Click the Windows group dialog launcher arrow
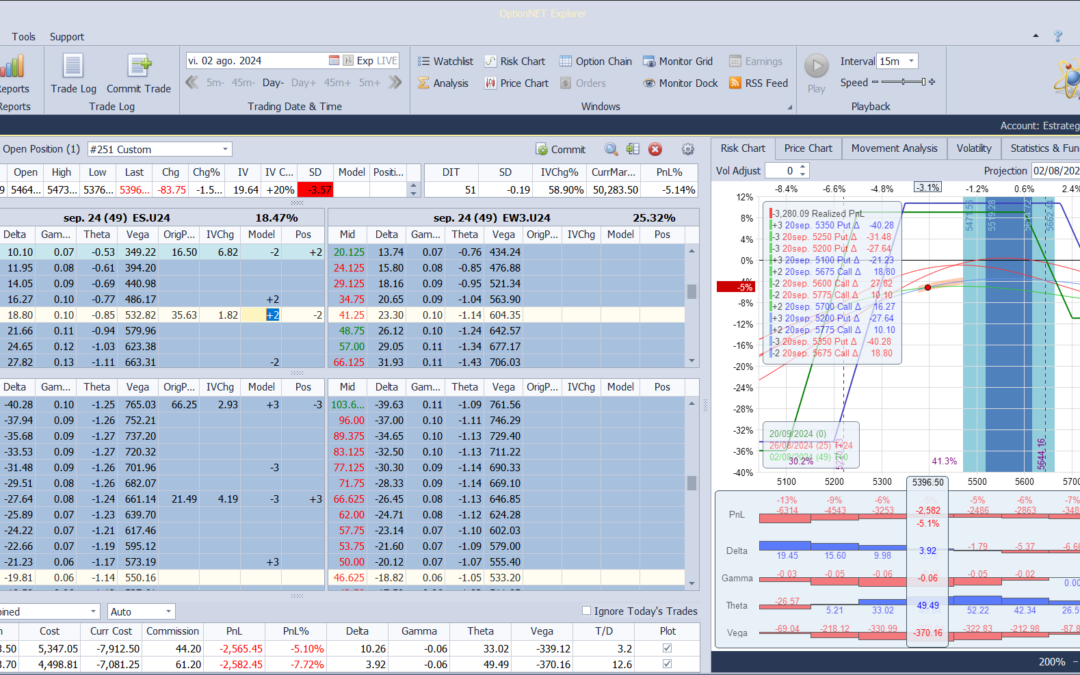The image size is (1080, 675). pyautogui.click(x=790, y=107)
